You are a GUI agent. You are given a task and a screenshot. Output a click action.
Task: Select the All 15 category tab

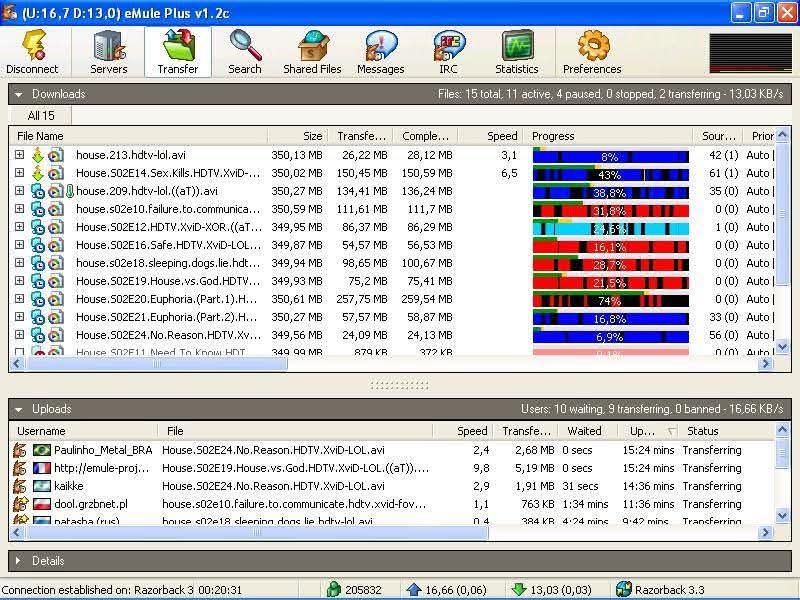coord(41,116)
